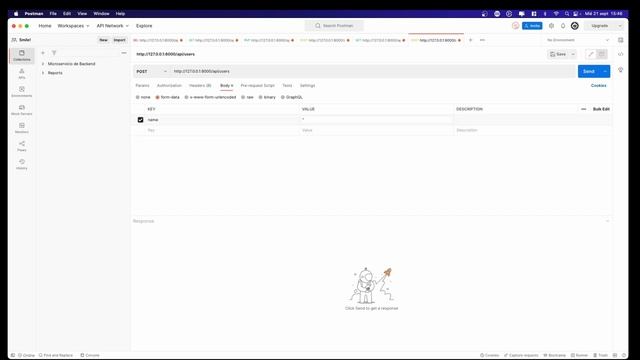Screen dimensions: 640x360
Task: Switch to the Tests tab
Action: [287, 86]
